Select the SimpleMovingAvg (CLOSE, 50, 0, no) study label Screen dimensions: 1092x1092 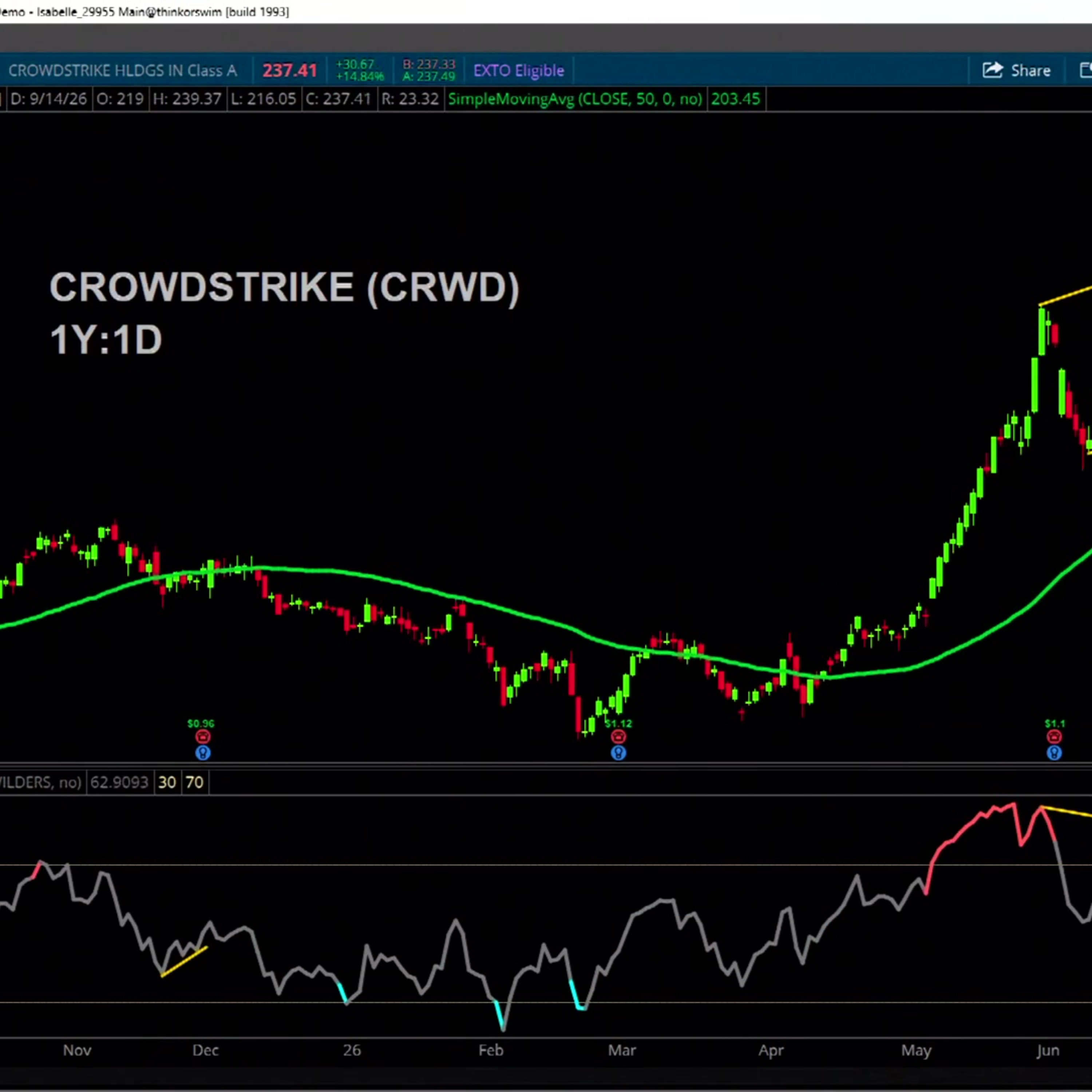click(575, 99)
